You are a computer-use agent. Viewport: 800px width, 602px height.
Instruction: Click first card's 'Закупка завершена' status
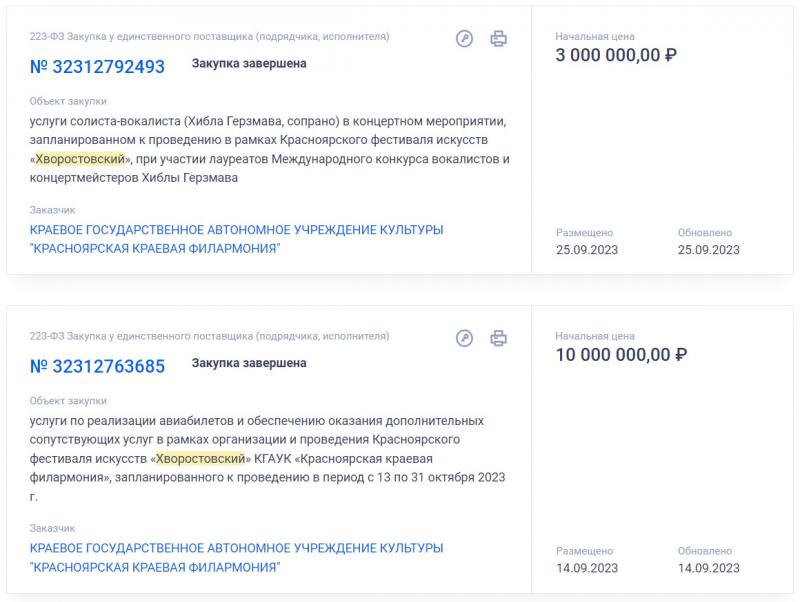point(249,63)
